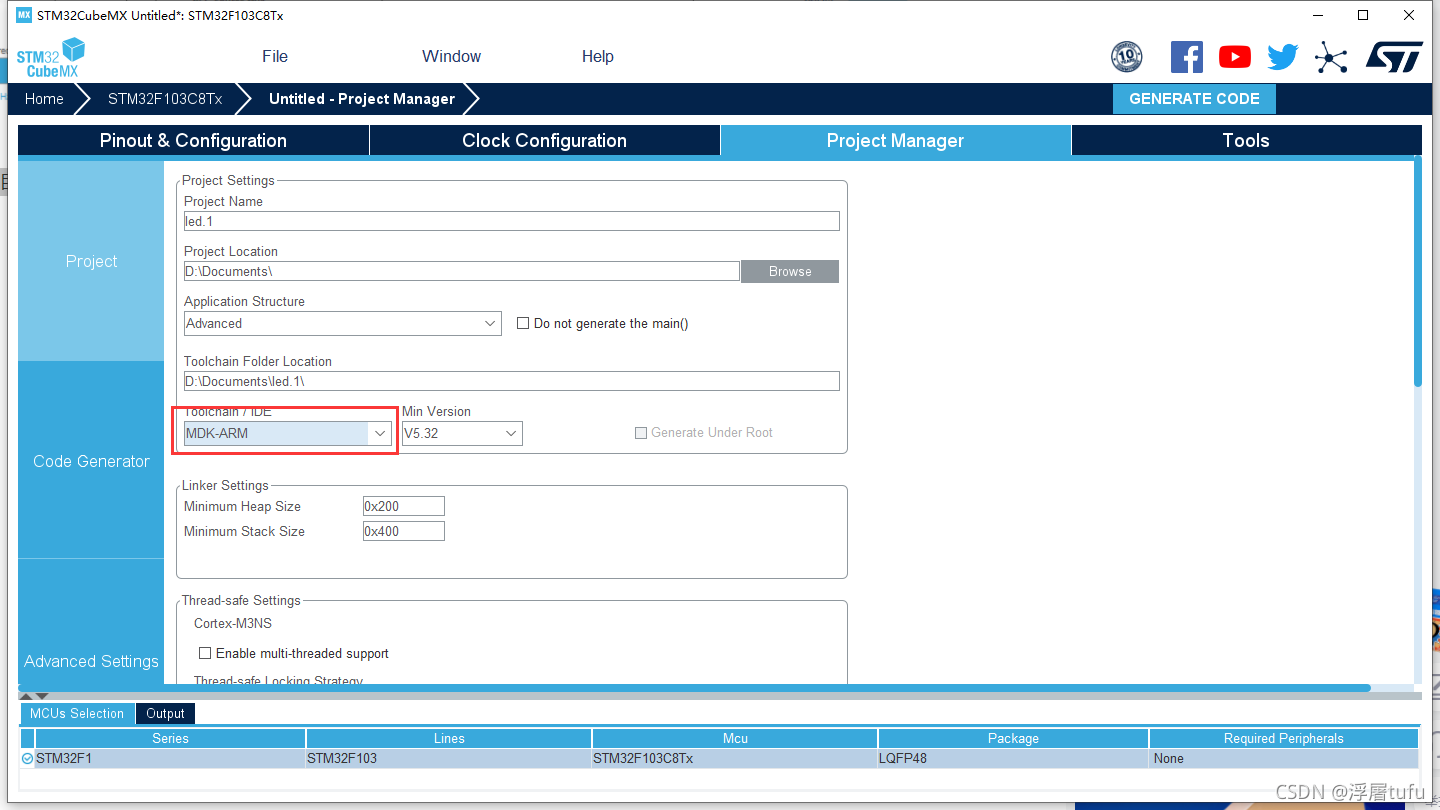Click the Mcu column header

click(735, 738)
